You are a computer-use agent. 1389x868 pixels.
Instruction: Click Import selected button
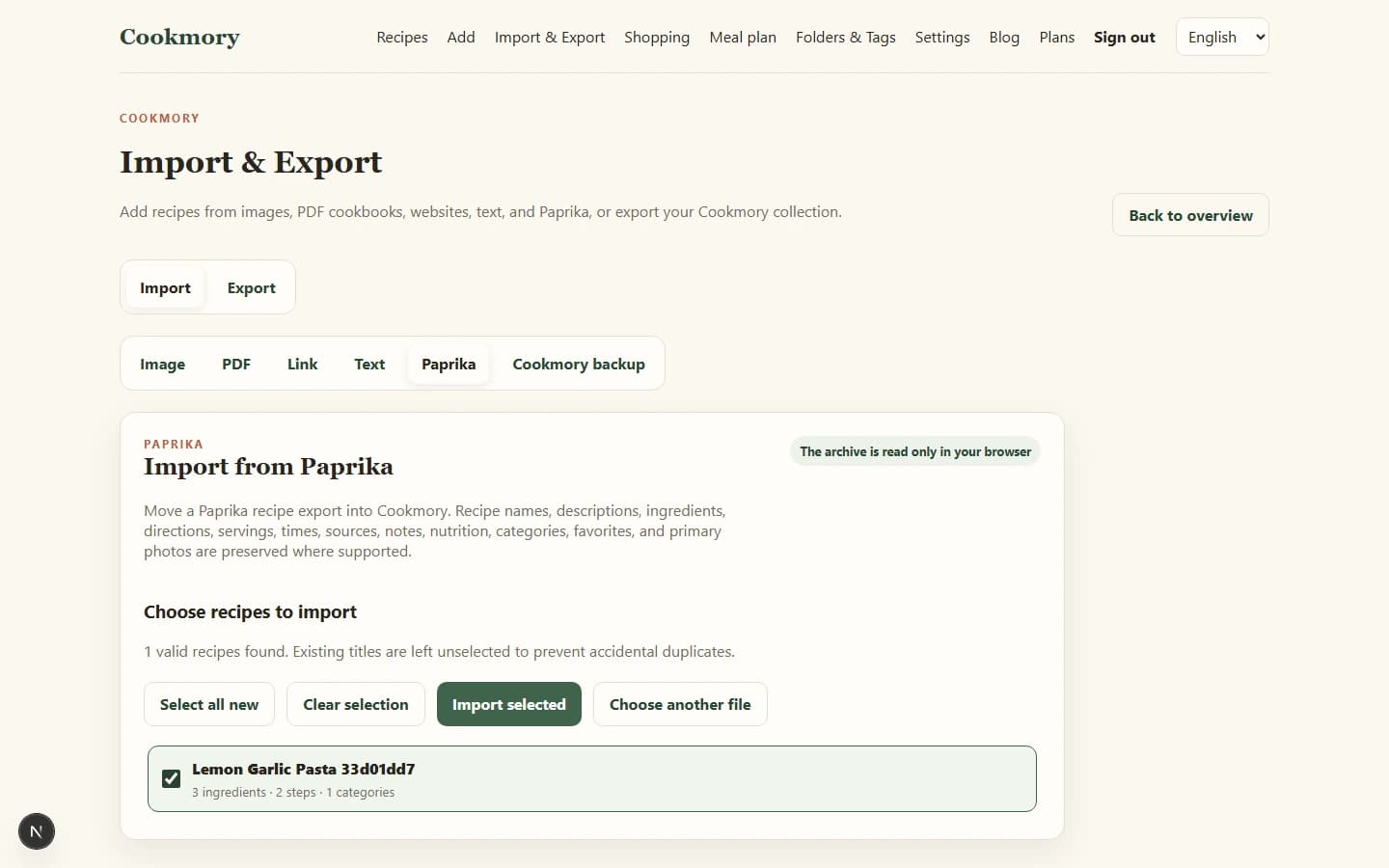tap(509, 704)
